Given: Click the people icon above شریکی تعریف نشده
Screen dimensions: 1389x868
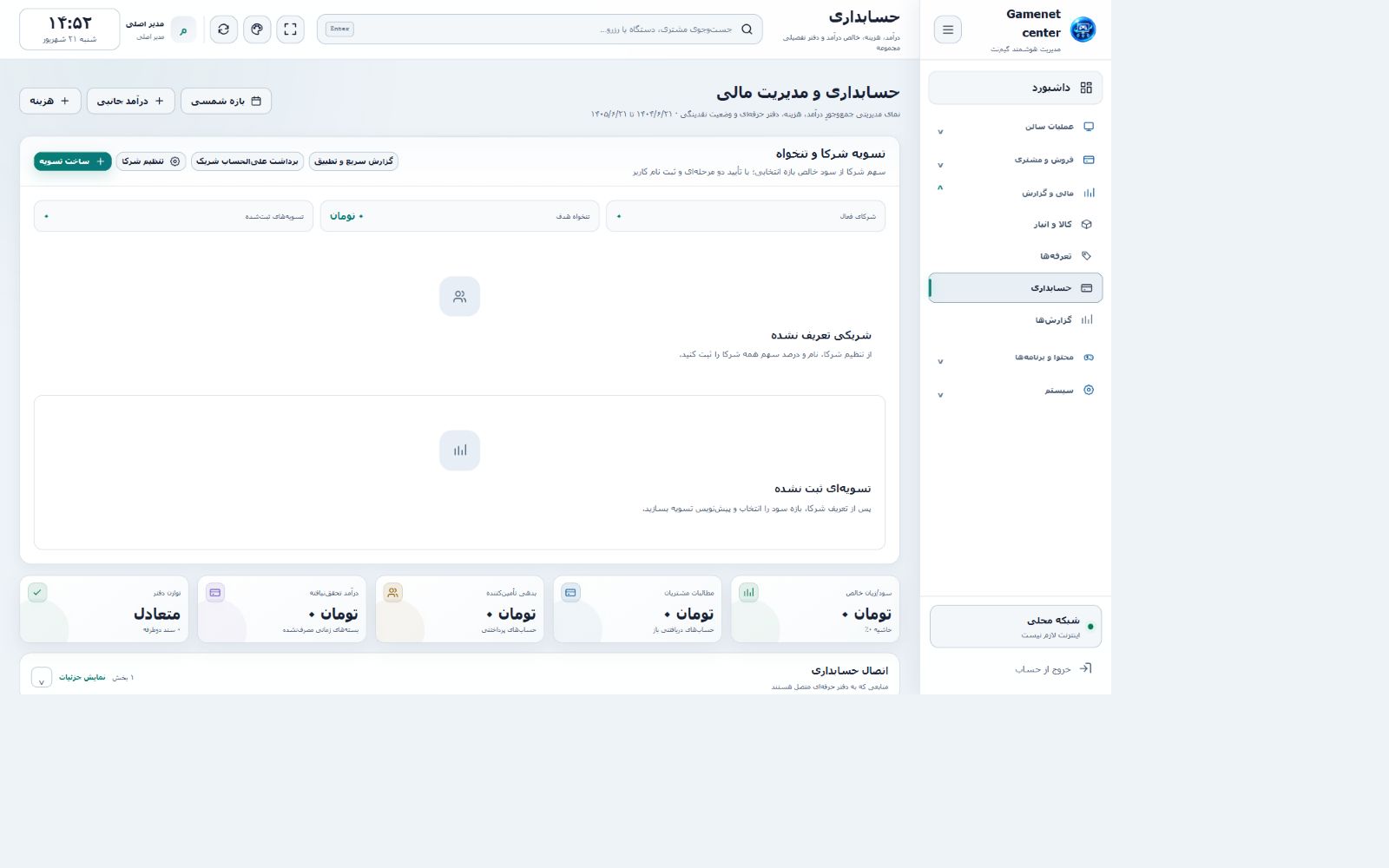Looking at the screenshot, I should click(x=459, y=297).
